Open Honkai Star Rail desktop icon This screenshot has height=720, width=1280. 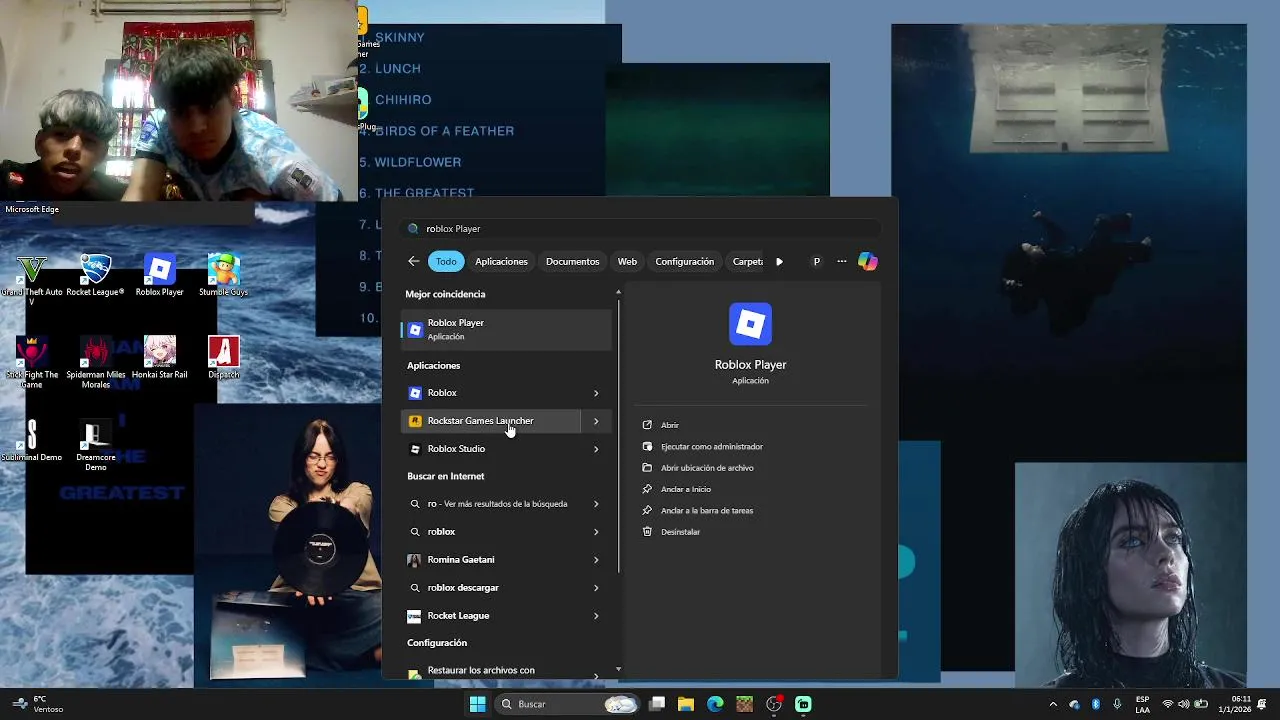point(159,358)
